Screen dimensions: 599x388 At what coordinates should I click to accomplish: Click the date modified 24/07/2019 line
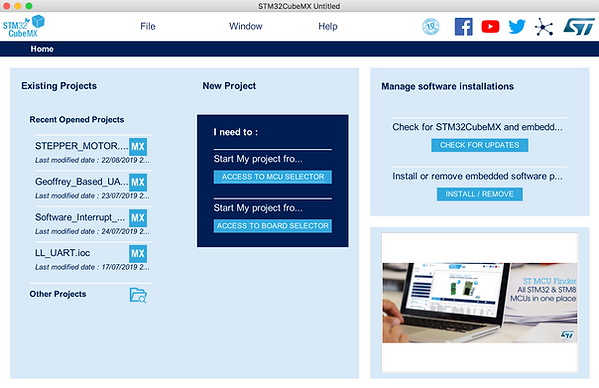tap(92, 231)
